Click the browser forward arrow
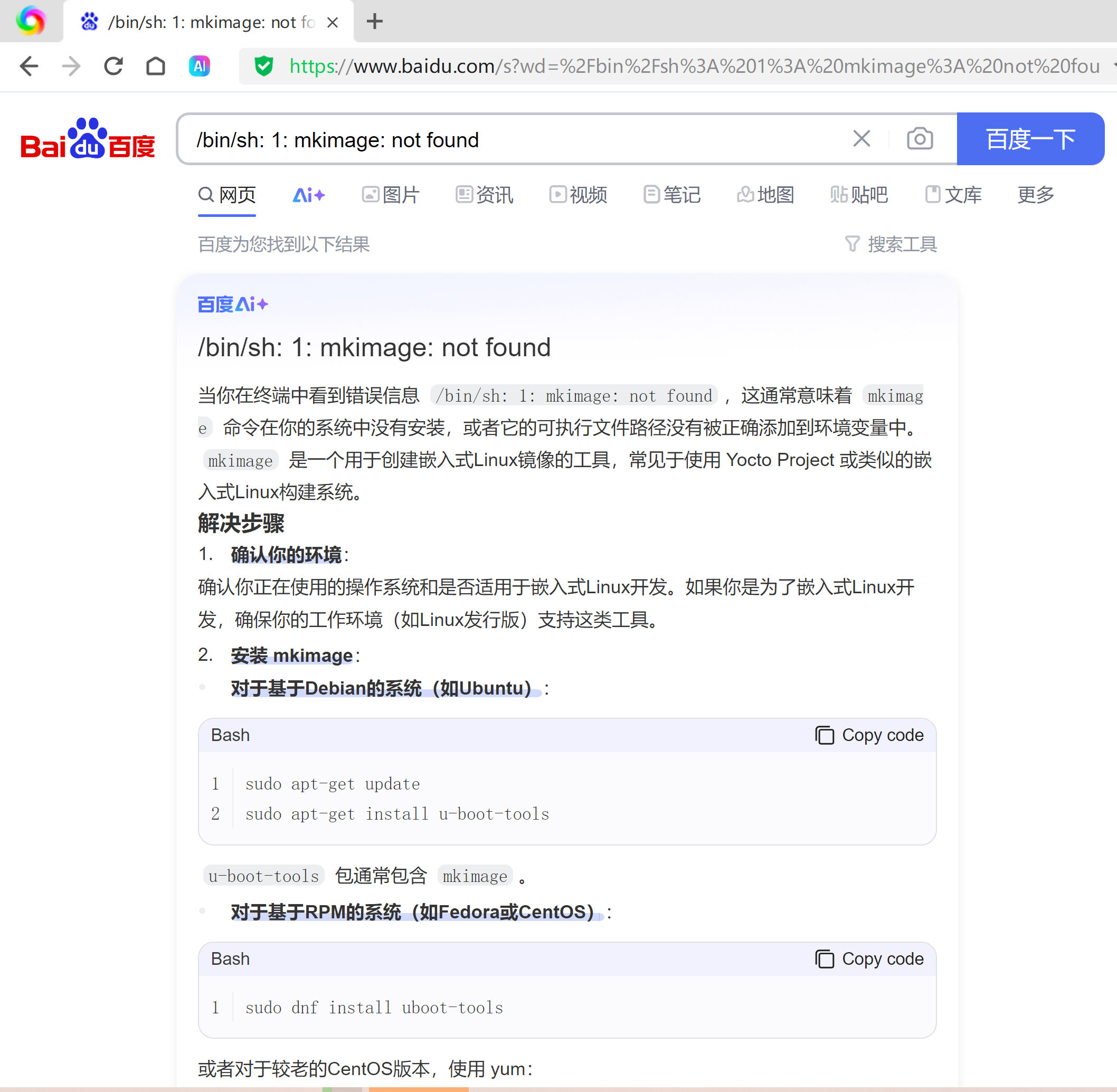The height and width of the screenshot is (1092, 1117). tap(71, 66)
